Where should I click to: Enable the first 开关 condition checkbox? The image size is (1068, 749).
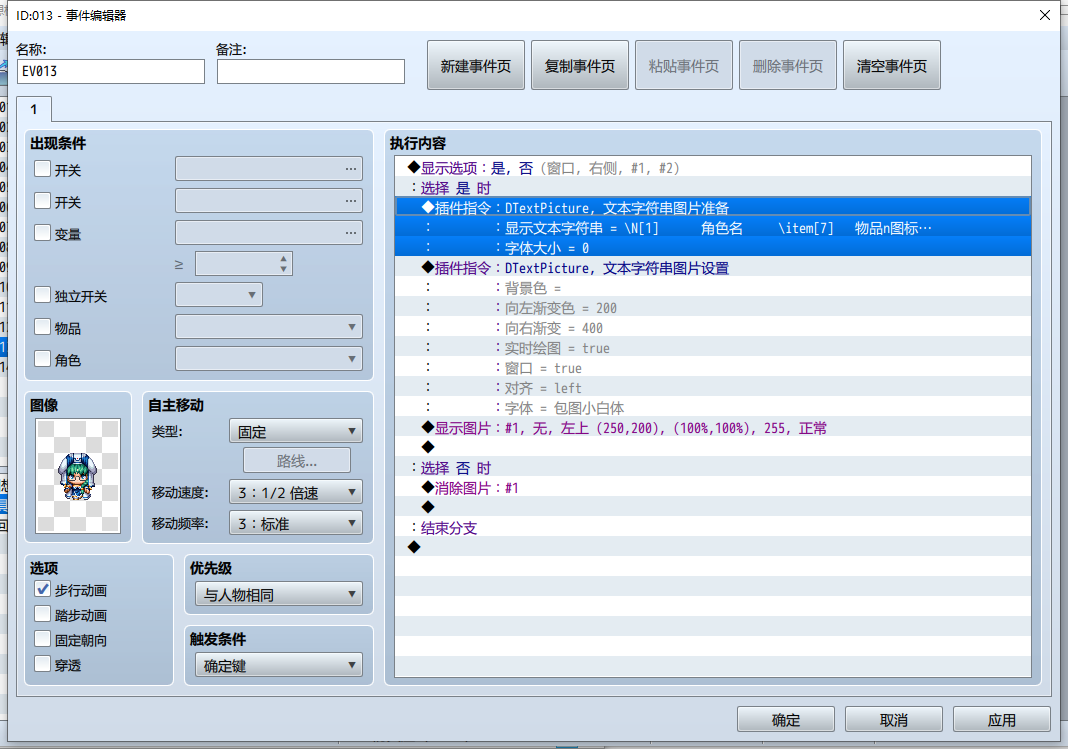pos(42,169)
